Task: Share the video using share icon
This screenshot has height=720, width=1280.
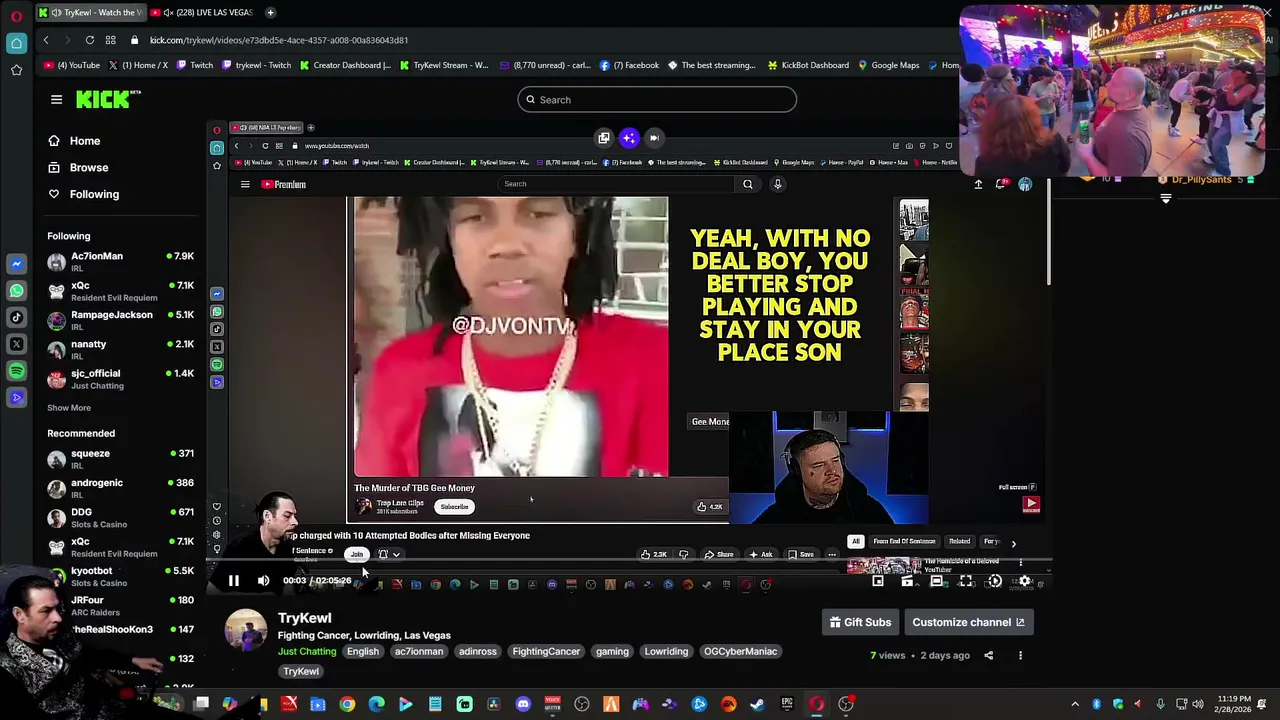Action: (x=988, y=656)
